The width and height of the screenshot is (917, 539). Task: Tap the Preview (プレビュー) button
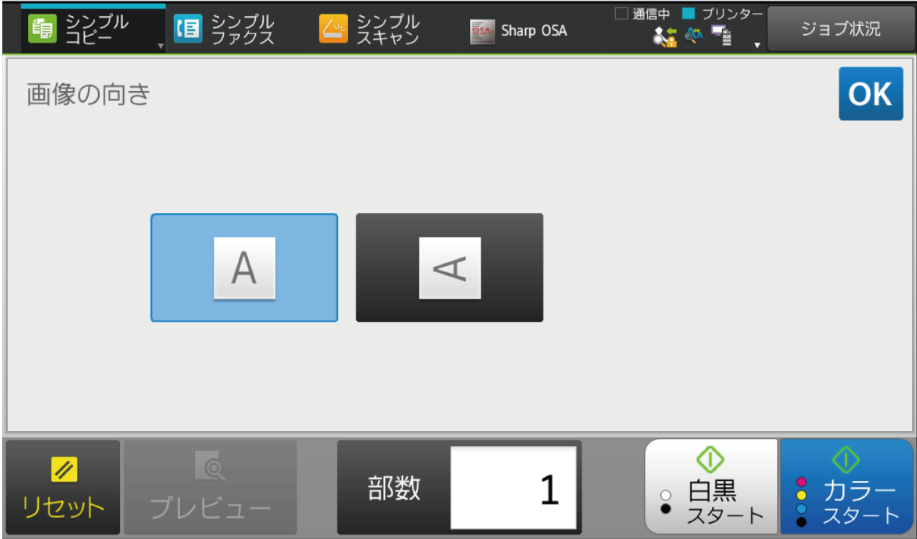point(211,487)
